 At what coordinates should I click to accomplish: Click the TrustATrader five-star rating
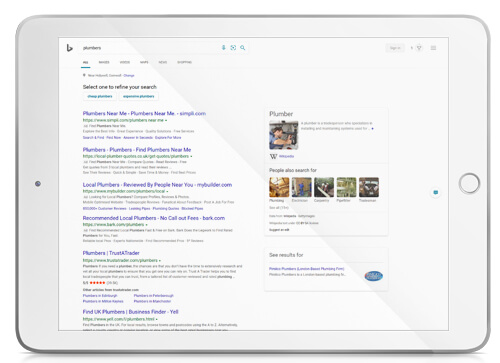pos(97,283)
